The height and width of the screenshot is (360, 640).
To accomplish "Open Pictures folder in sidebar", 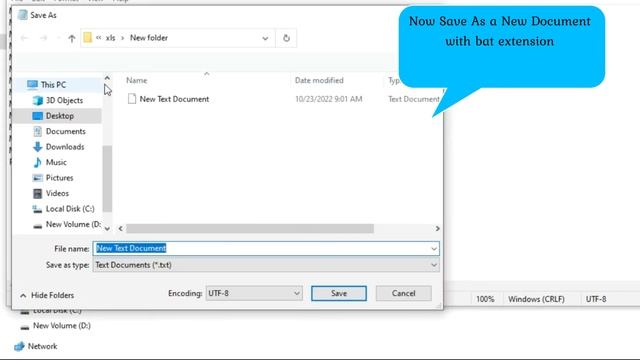I will tap(60, 178).
